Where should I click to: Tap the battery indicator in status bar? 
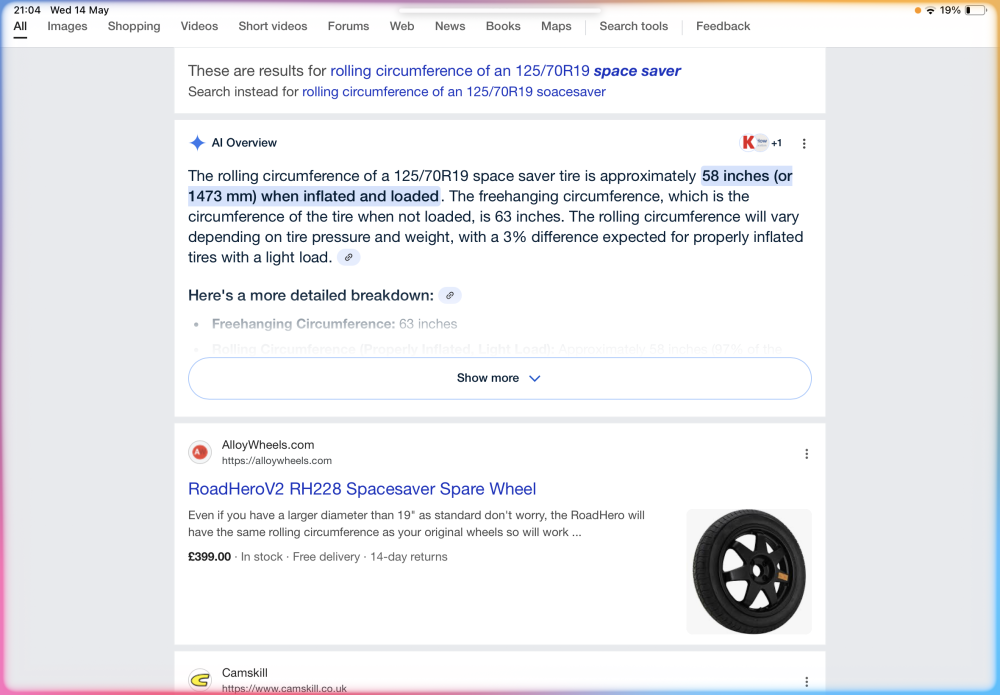(x=974, y=10)
